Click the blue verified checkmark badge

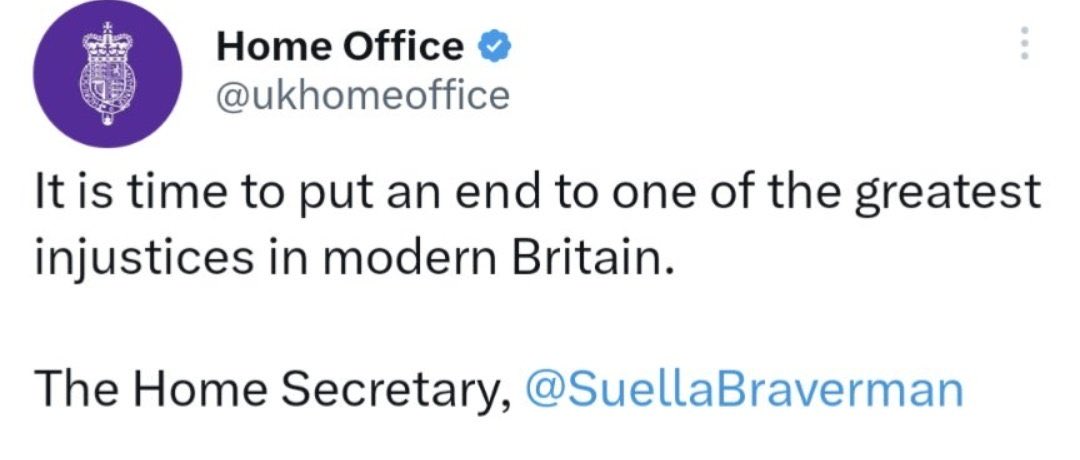494,48
